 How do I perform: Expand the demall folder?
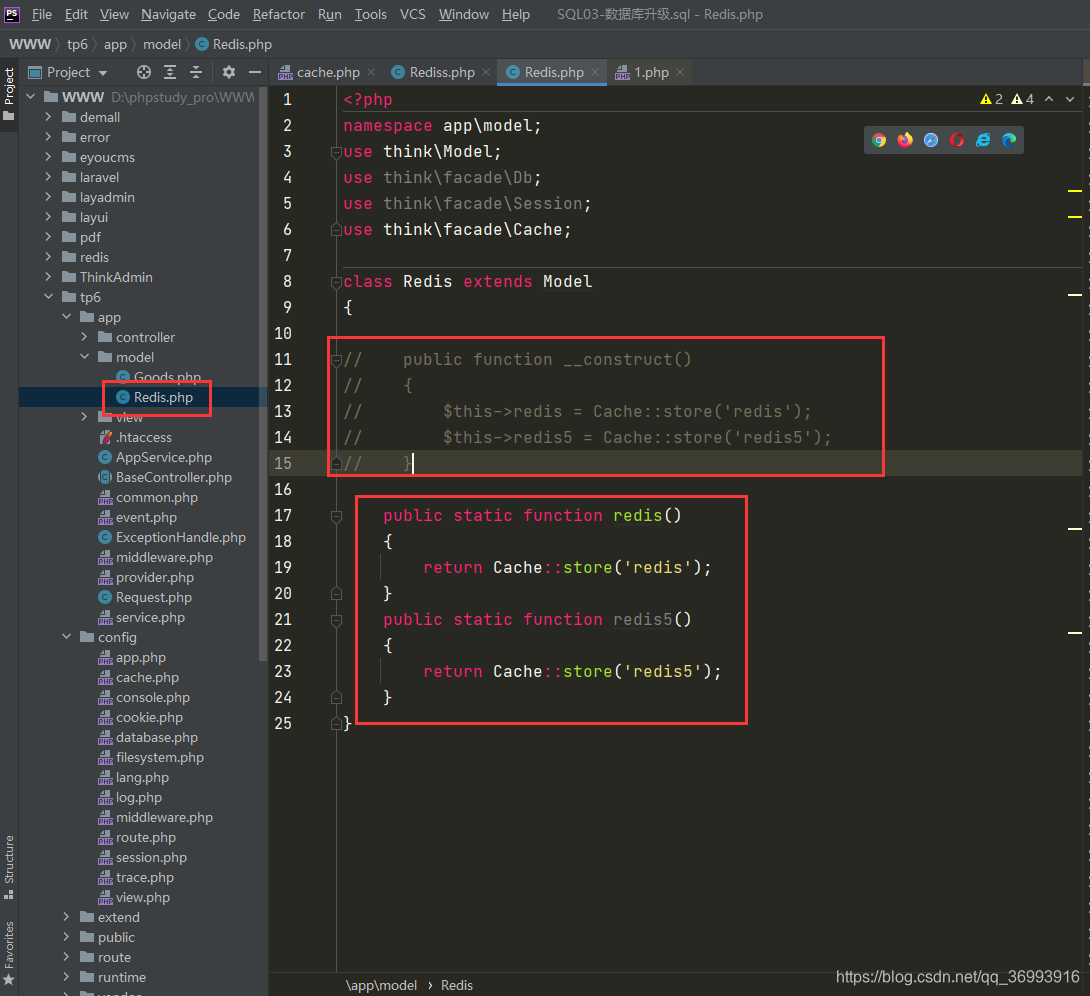pos(46,117)
